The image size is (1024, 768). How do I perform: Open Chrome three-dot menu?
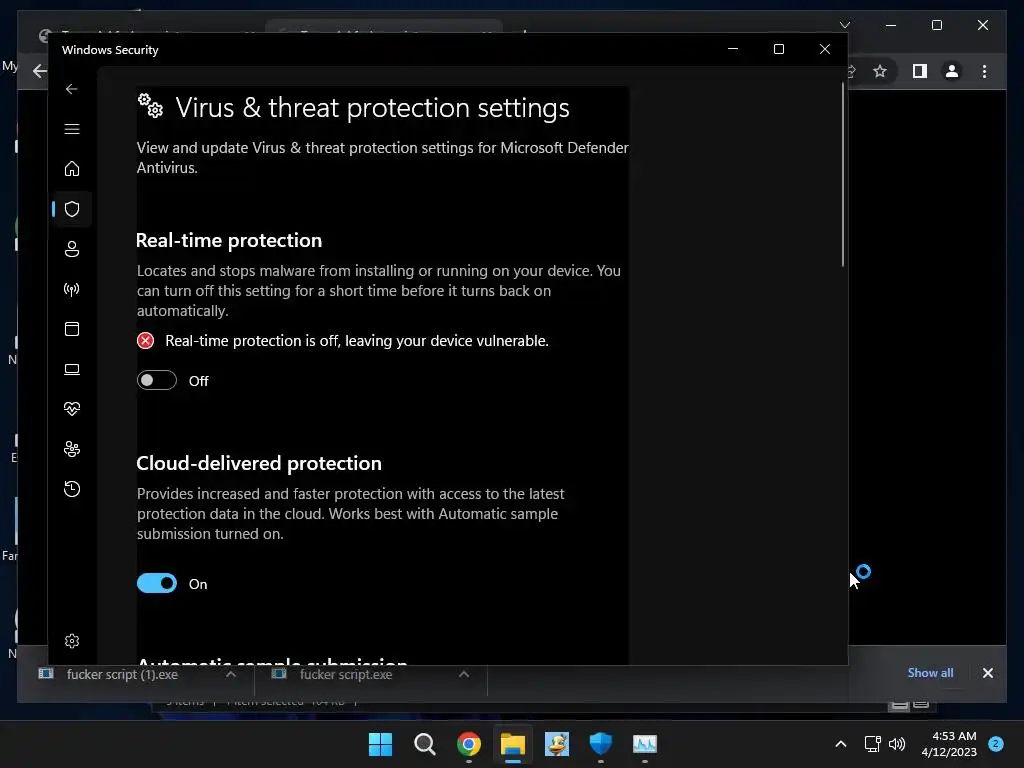[x=984, y=71]
